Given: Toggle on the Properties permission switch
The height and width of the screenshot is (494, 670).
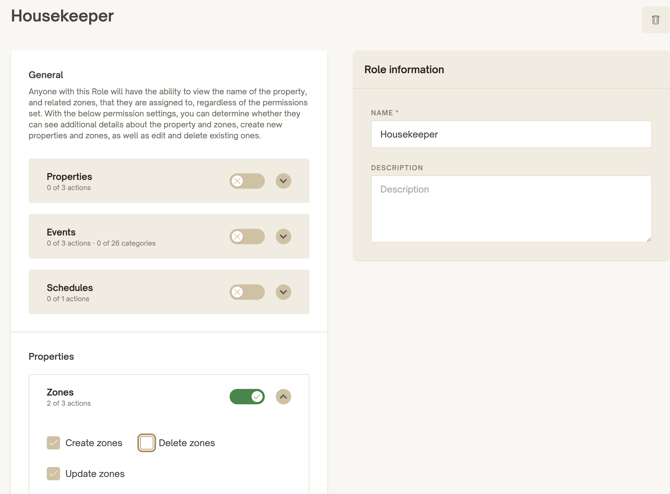Looking at the screenshot, I should [x=247, y=181].
